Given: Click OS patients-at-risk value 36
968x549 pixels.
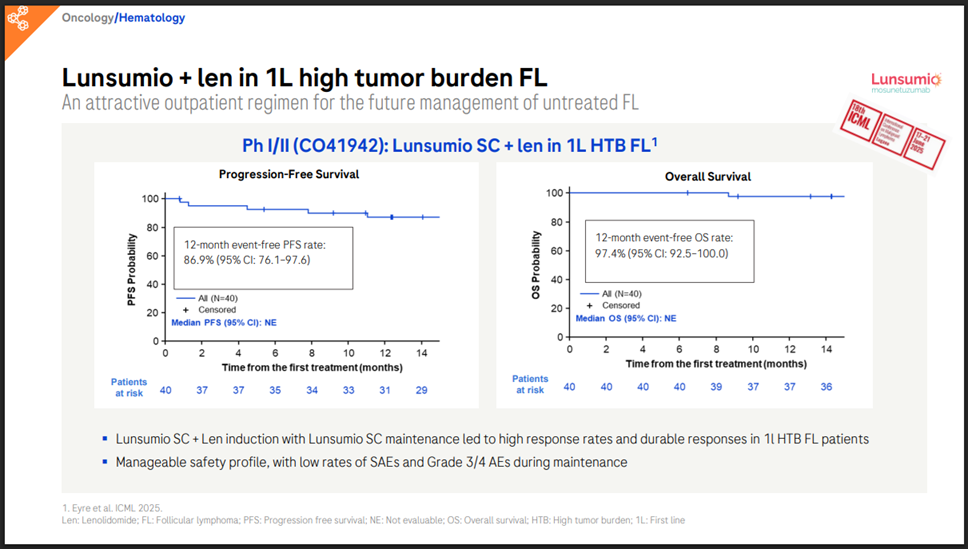Looking at the screenshot, I should pyautogui.click(x=826, y=387).
